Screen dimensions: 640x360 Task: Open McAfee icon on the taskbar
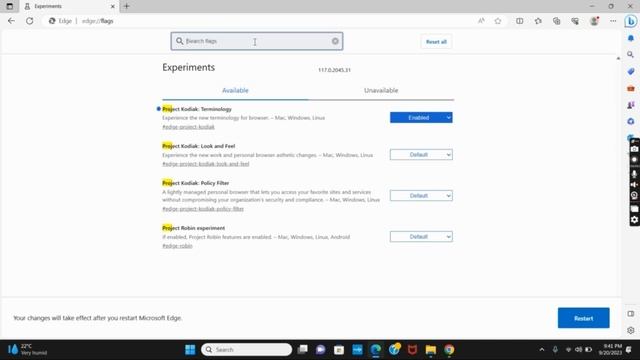(x=412, y=350)
